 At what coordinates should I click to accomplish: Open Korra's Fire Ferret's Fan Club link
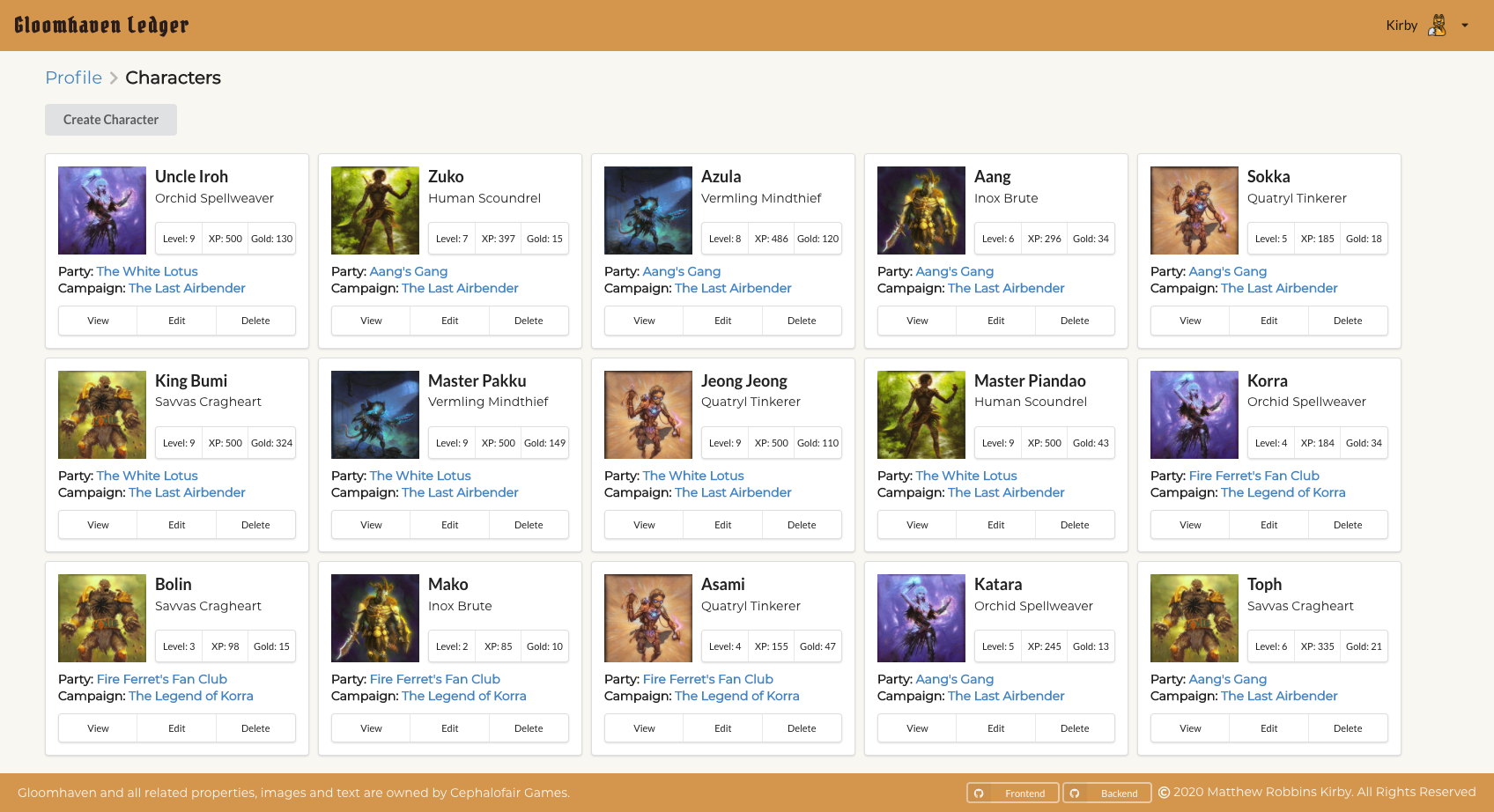pos(1254,476)
